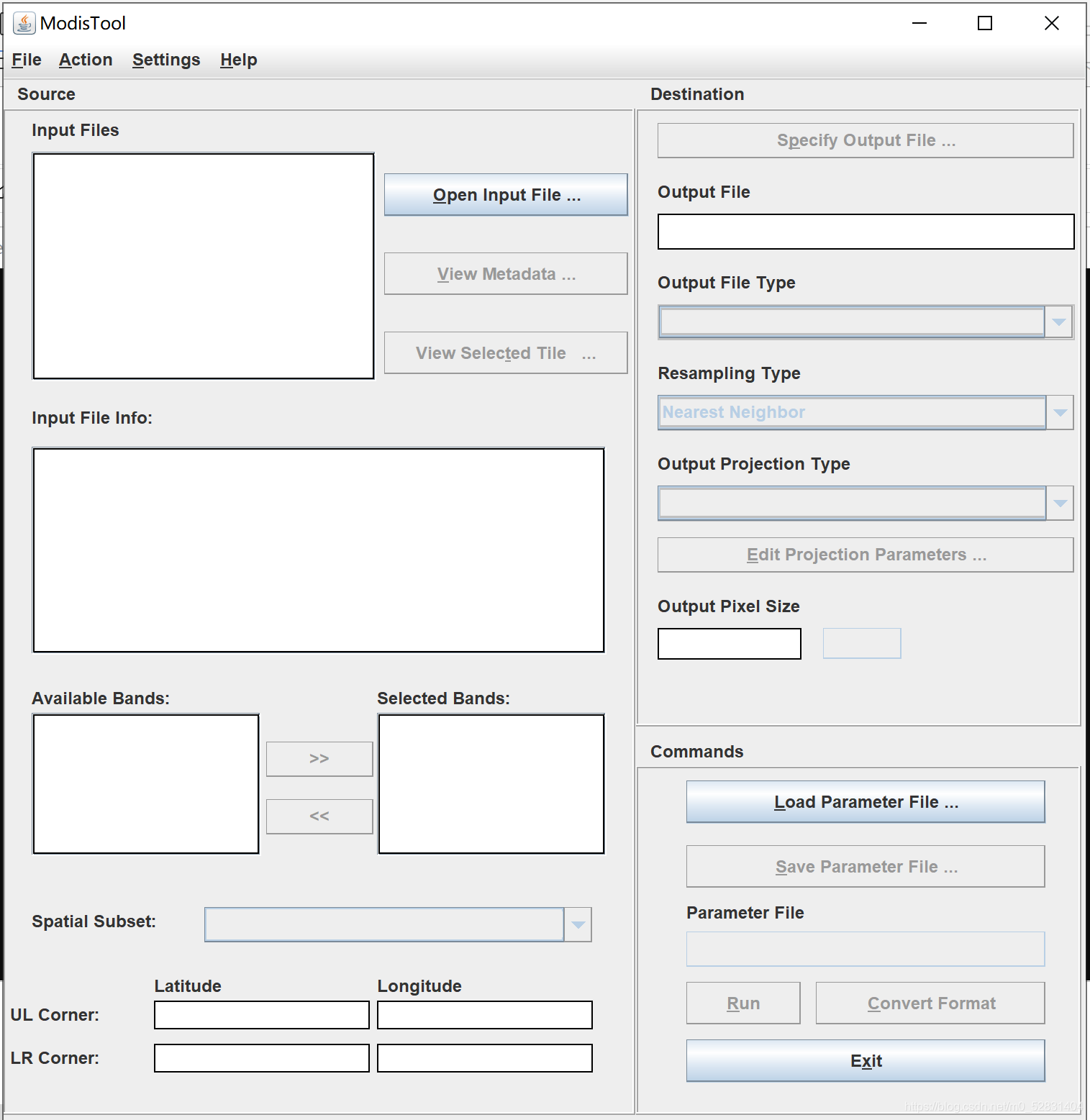Focus LR Corner Longitude field
The height and width of the screenshot is (1120, 1090).
485,1058
